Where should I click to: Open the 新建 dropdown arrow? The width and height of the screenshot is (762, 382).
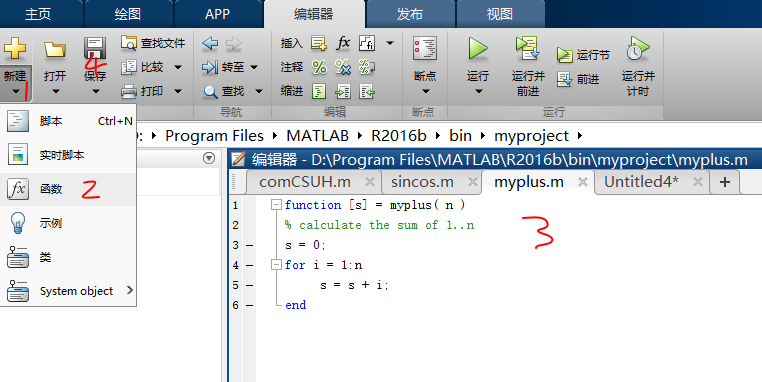pyautogui.click(x=16, y=91)
